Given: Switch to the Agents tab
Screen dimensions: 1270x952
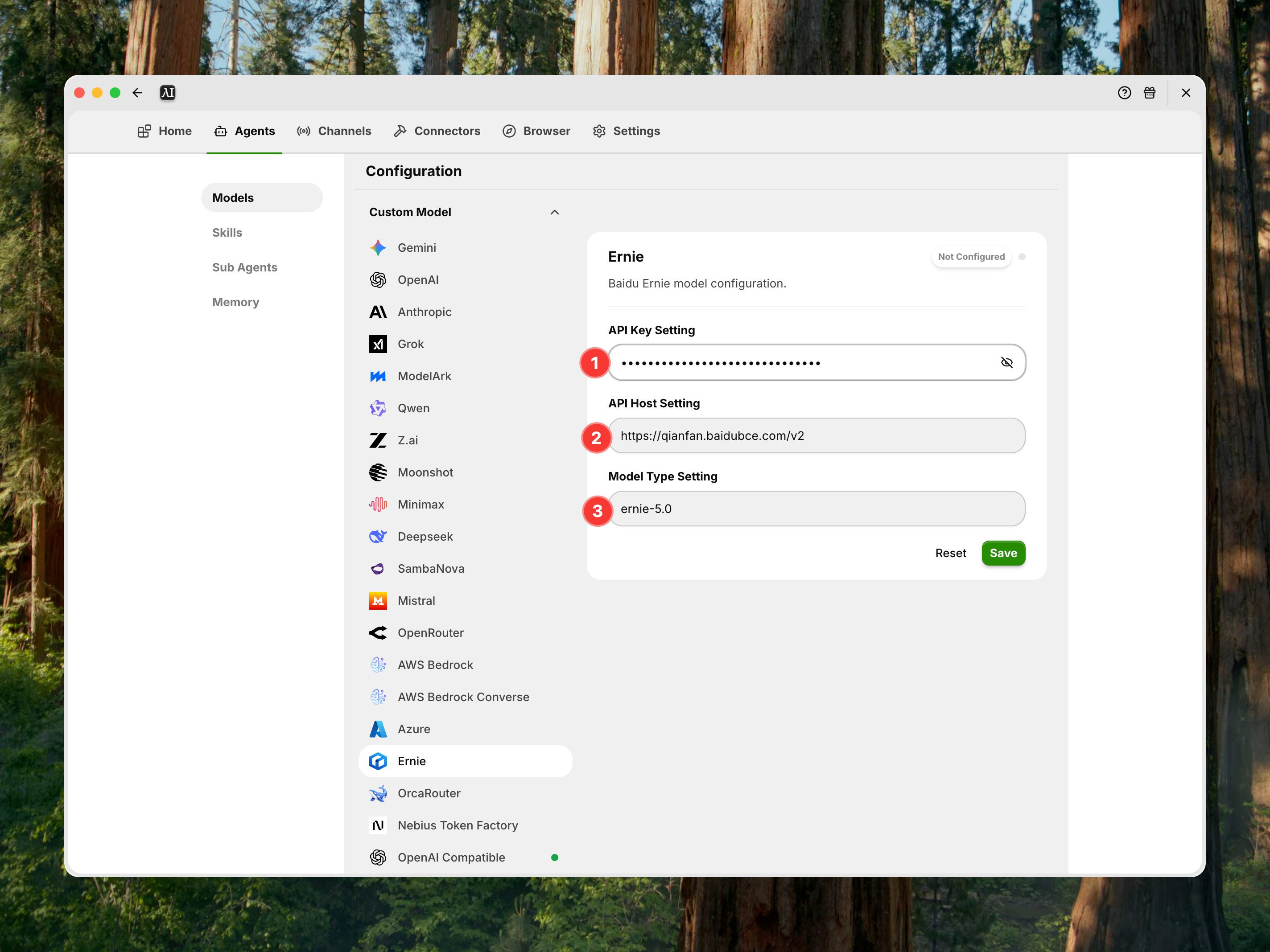Looking at the screenshot, I should pyautogui.click(x=244, y=131).
